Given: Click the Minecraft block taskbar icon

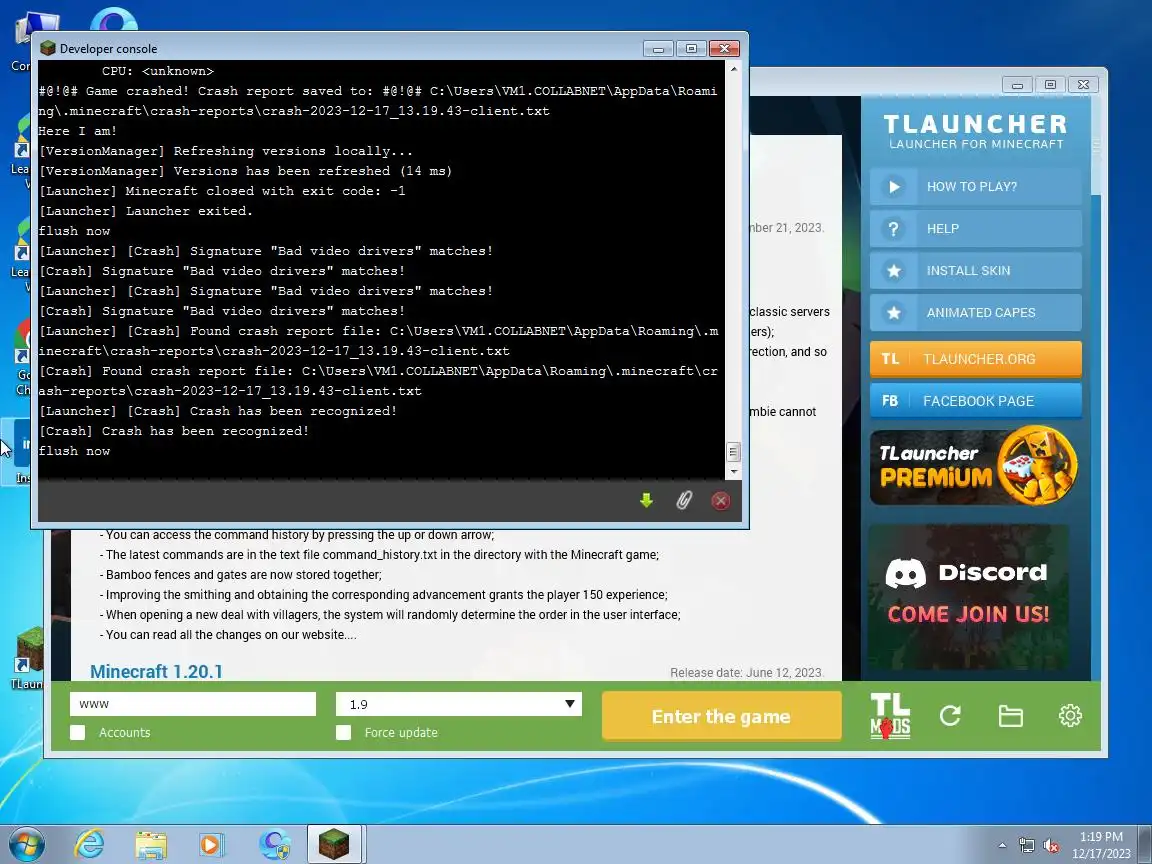Looking at the screenshot, I should [x=334, y=843].
